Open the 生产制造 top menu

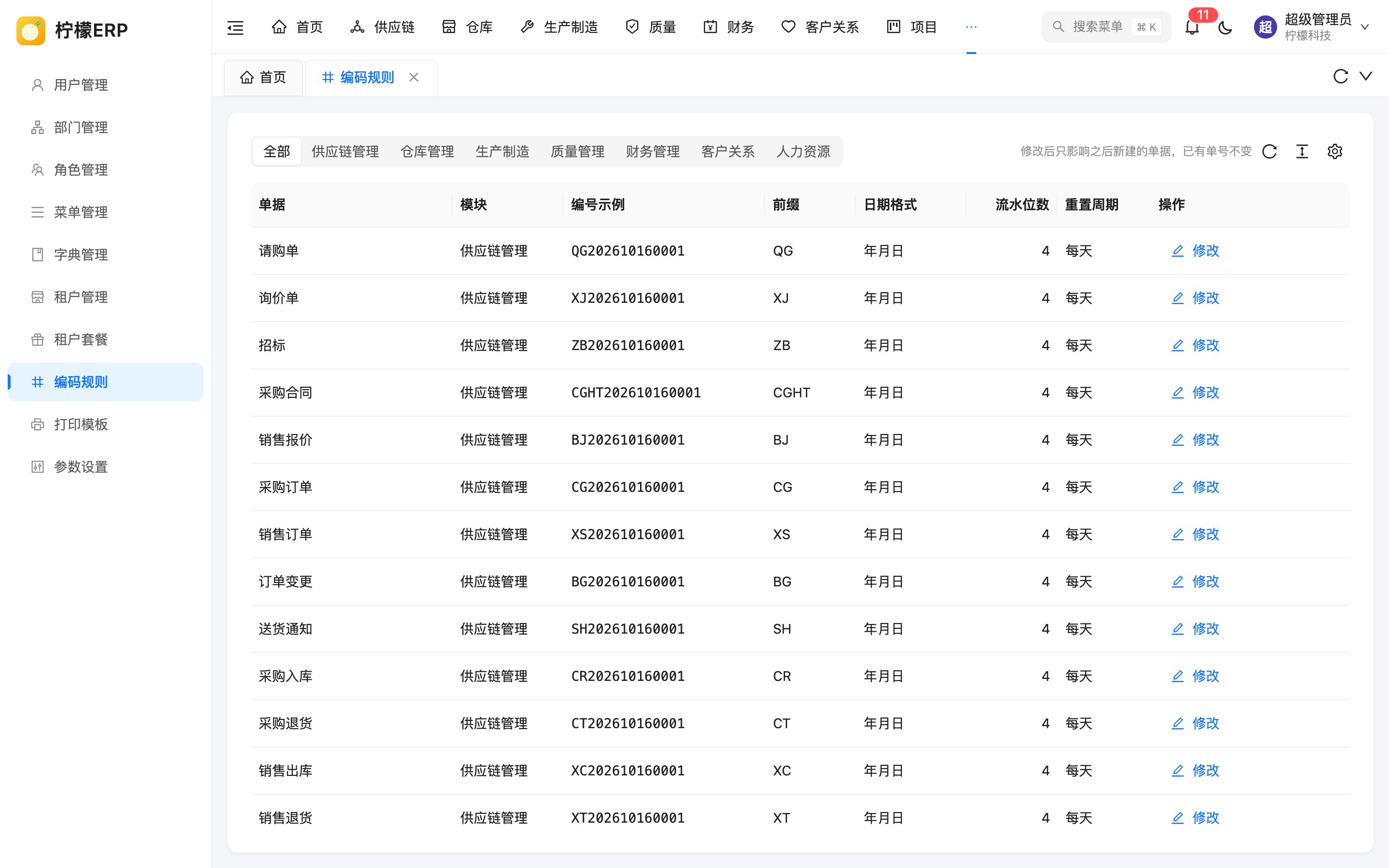click(559, 27)
